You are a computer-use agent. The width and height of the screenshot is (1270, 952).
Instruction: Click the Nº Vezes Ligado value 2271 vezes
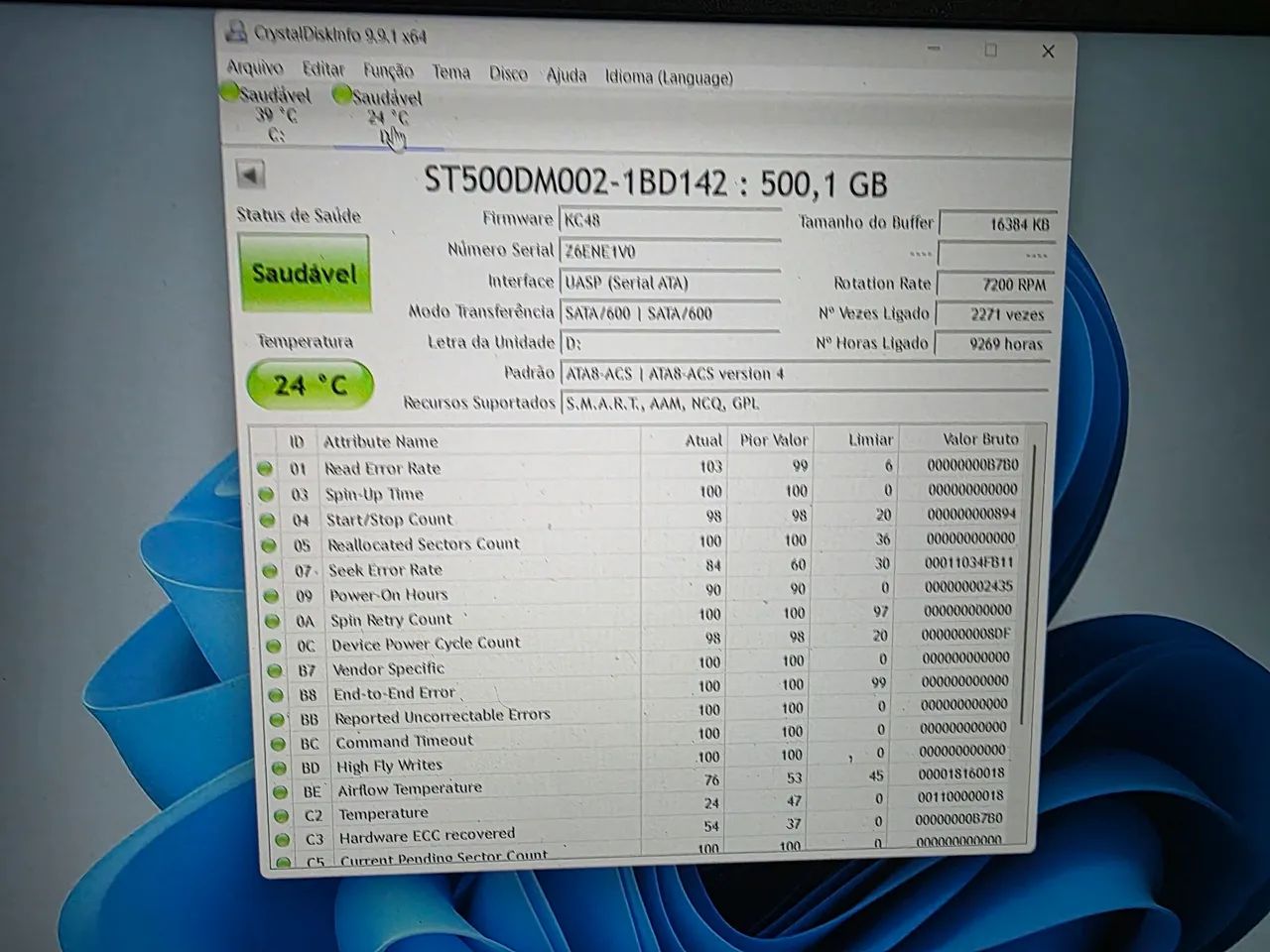(x=994, y=314)
